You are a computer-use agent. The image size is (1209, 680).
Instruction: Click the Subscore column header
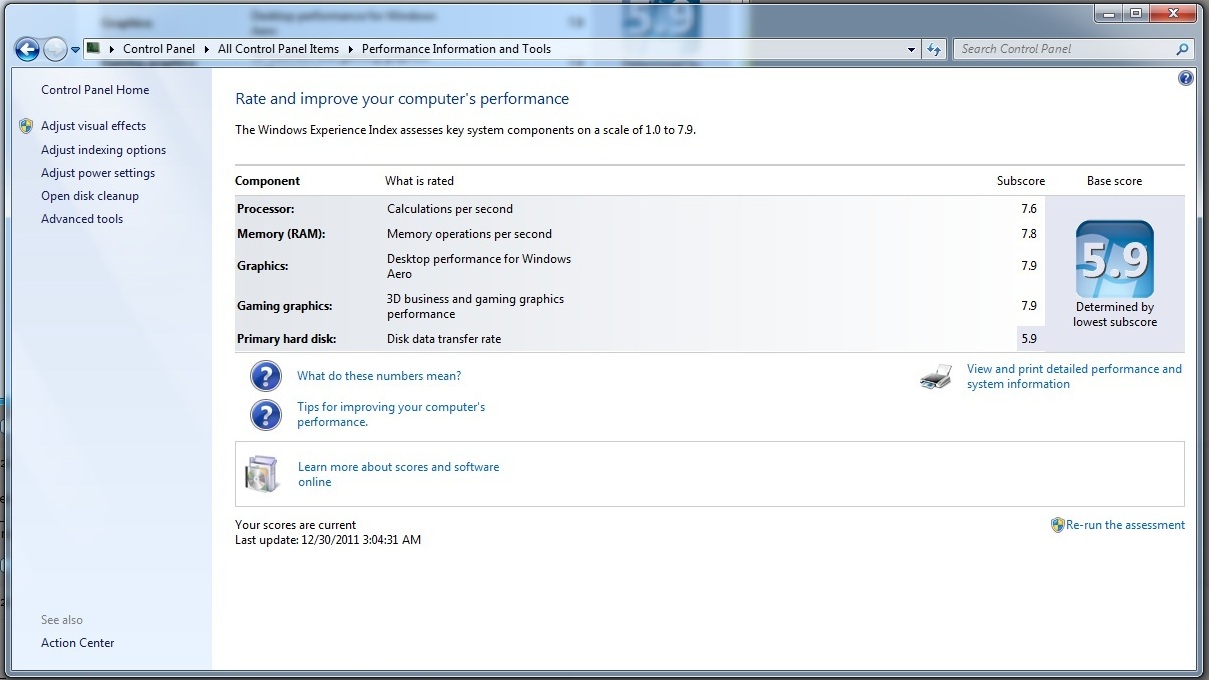tap(1021, 181)
